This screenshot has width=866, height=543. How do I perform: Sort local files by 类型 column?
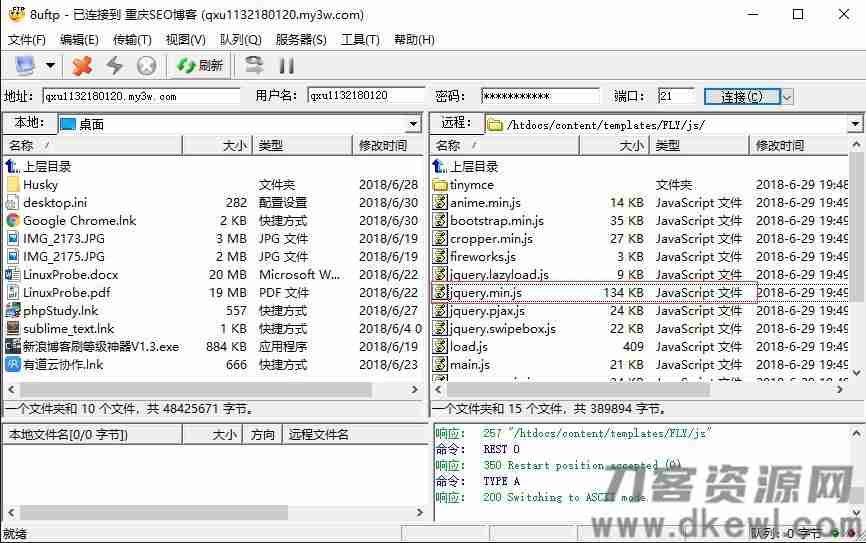(302, 145)
